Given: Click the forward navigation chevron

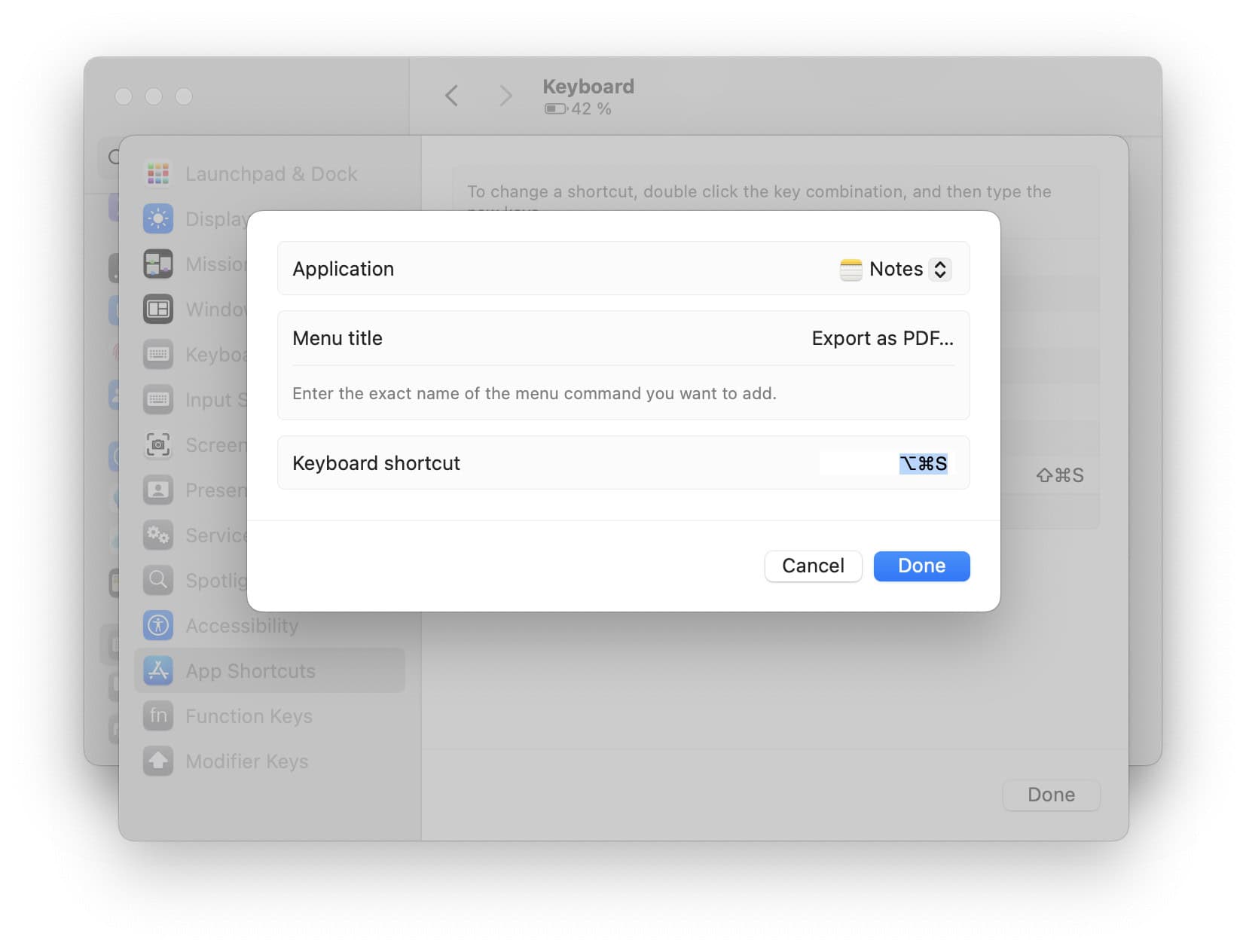Looking at the screenshot, I should point(505,96).
